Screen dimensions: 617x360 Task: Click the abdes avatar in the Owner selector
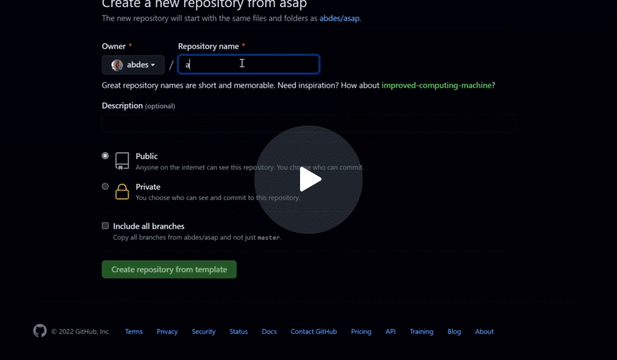pos(117,65)
